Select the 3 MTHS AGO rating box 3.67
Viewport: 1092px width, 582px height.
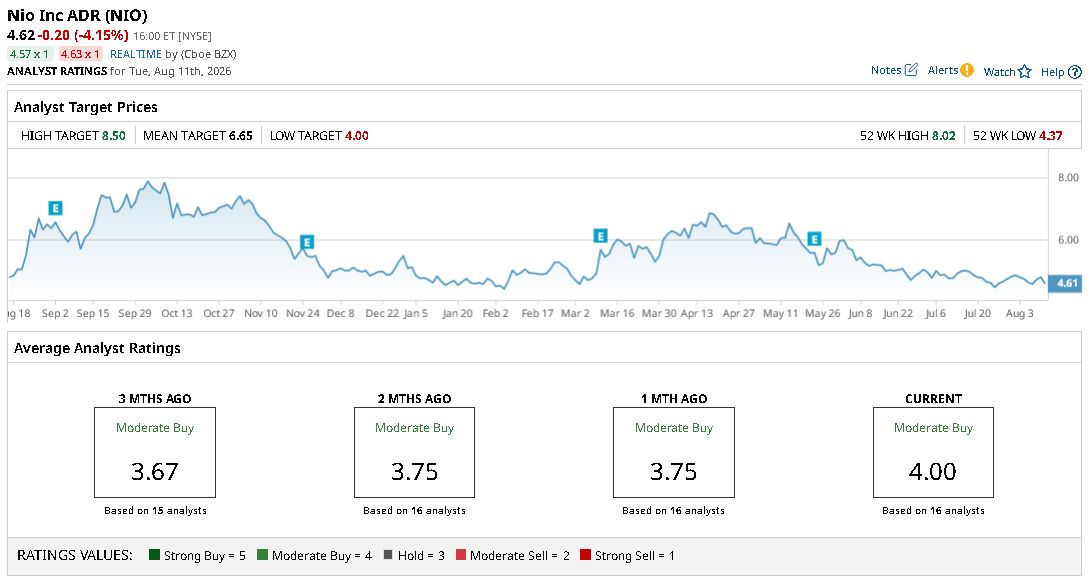[x=155, y=452]
